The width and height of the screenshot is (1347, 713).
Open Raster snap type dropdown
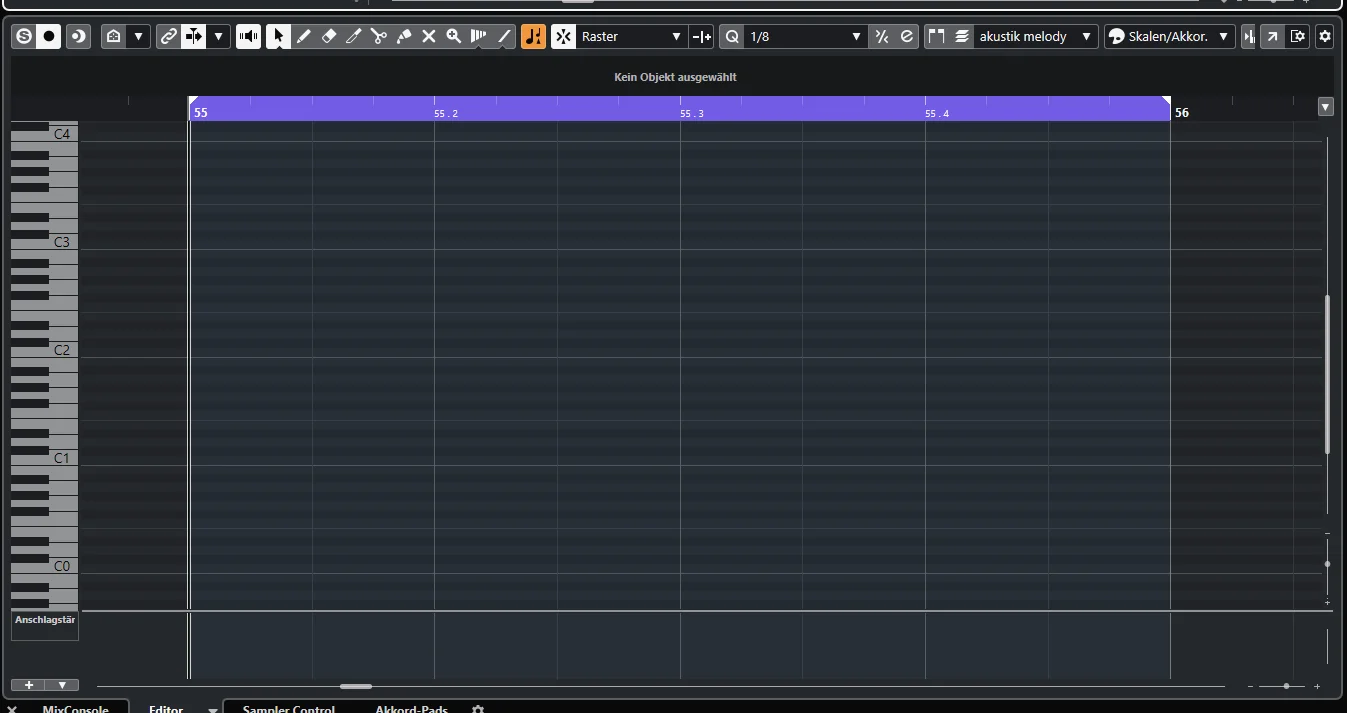coord(631,37)
